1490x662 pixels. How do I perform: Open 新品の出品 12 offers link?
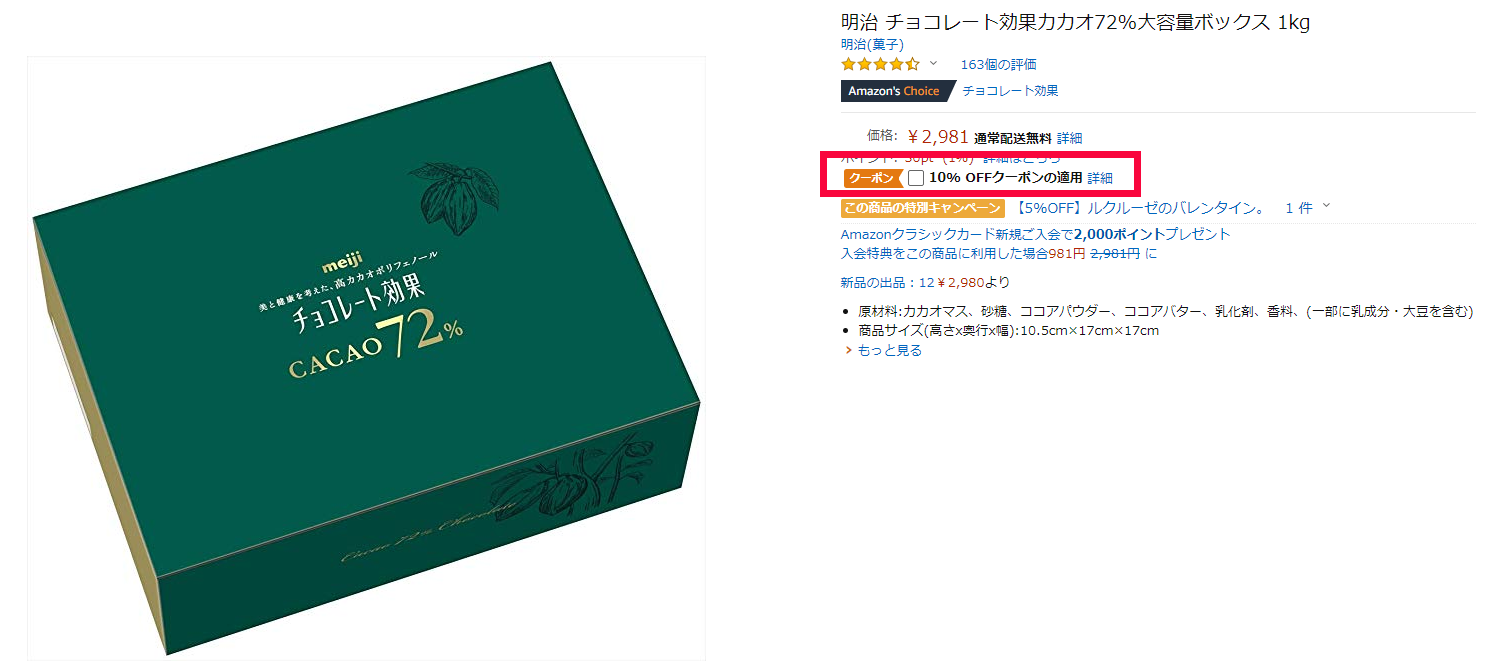[x=926, y=282]
